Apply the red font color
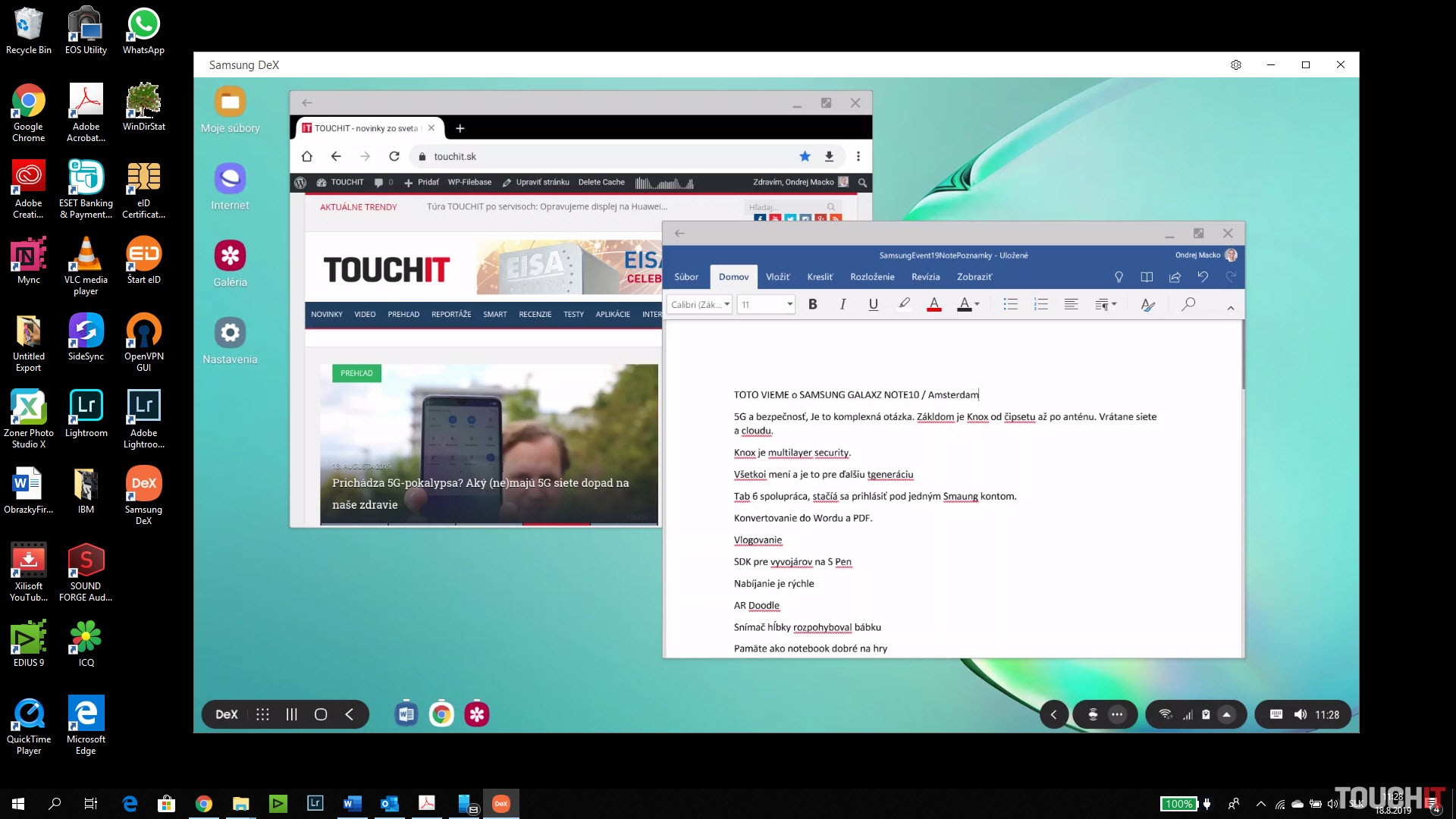This screenshot has height=819, width=1456. [x=934, y=305]
